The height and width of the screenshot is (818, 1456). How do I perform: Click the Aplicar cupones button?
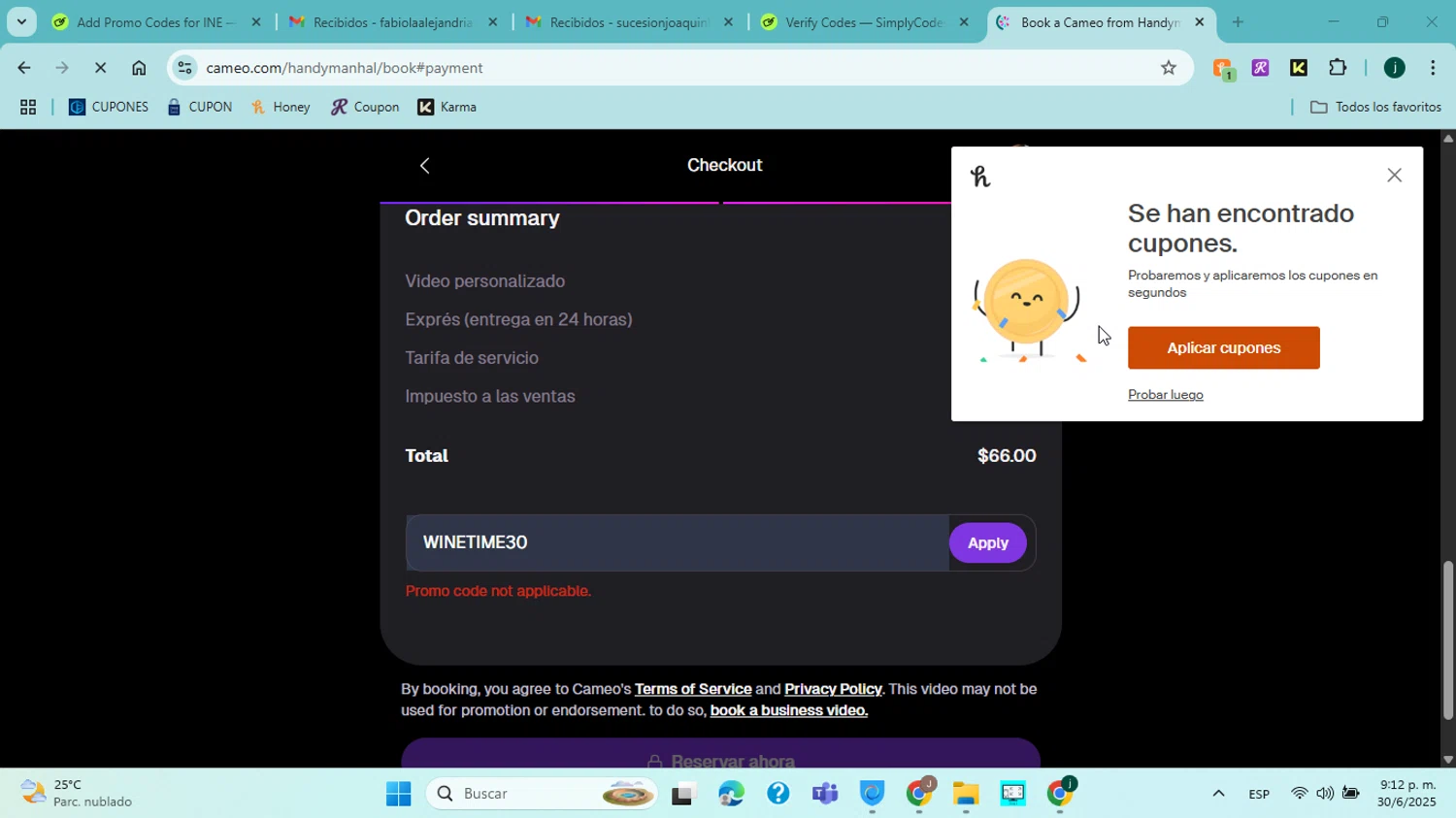tap(1223, 348)
